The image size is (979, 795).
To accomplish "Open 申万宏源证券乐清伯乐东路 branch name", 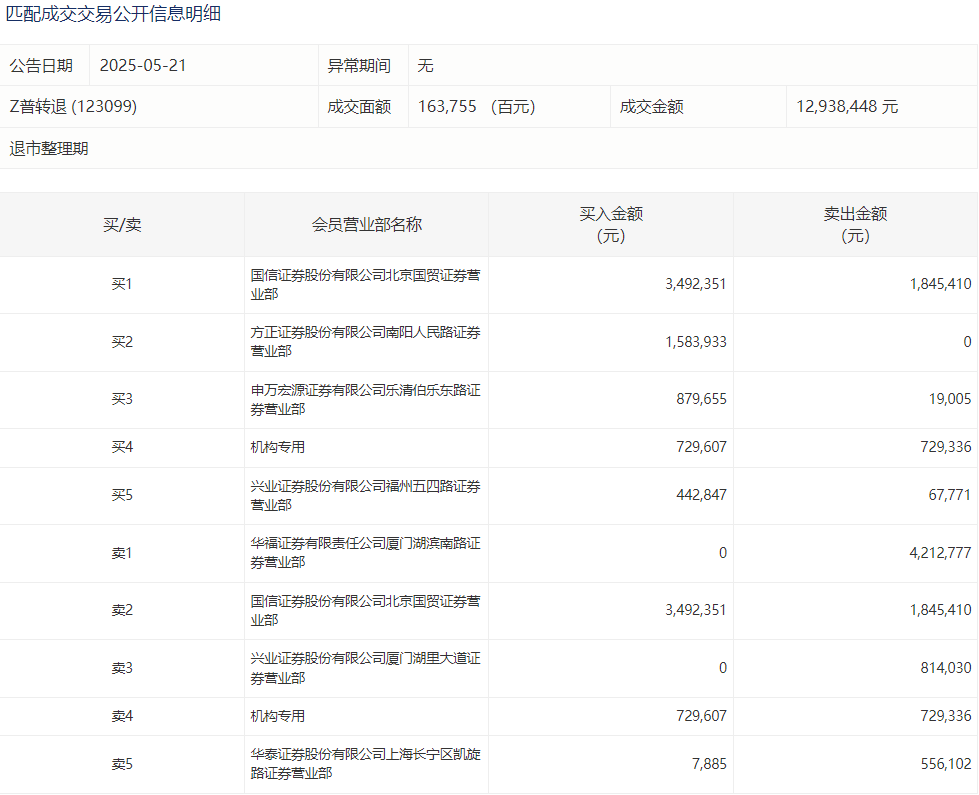I will [x=365, y=399].
